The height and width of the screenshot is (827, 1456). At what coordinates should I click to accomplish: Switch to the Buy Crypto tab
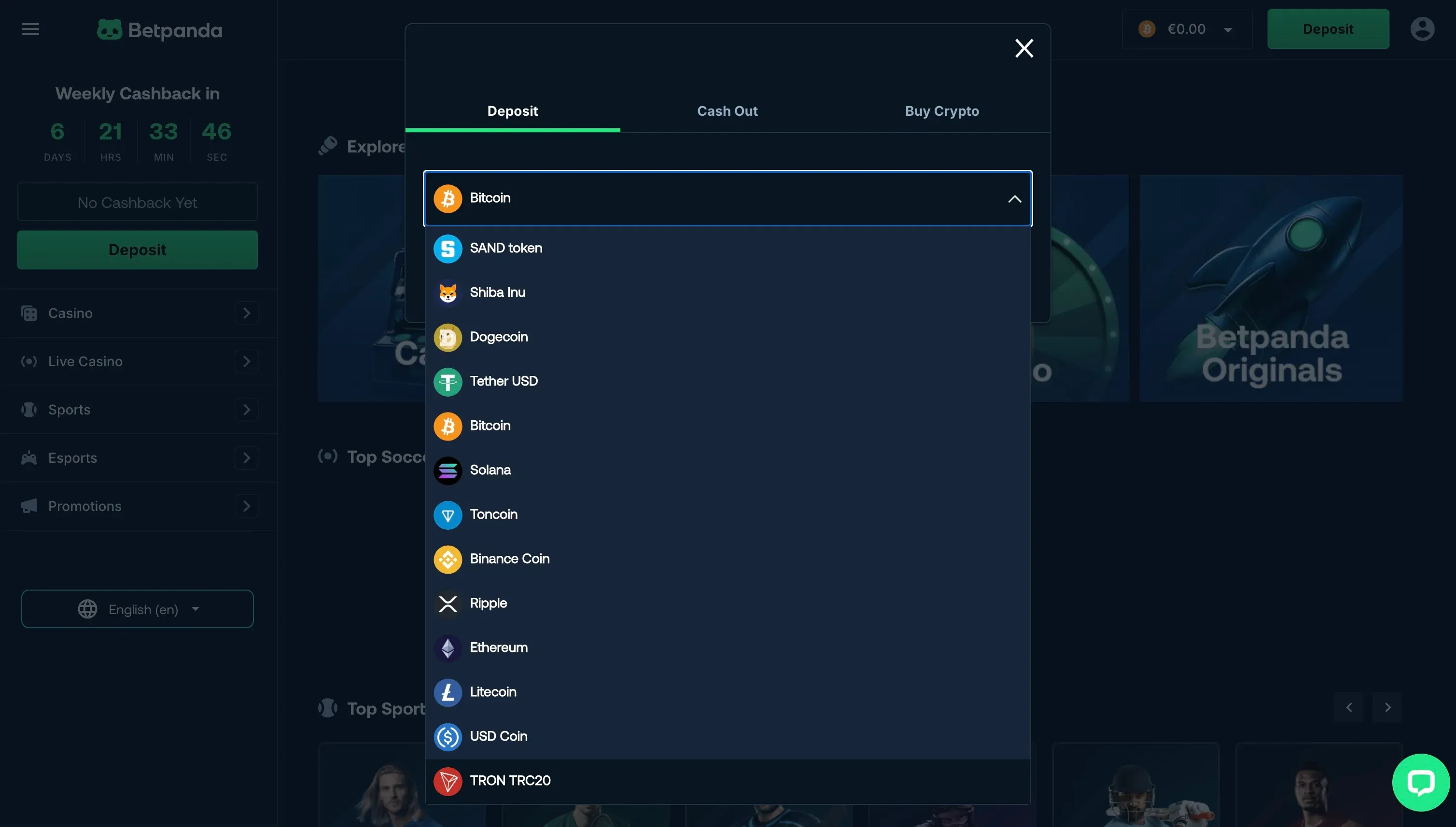point(942,111)
